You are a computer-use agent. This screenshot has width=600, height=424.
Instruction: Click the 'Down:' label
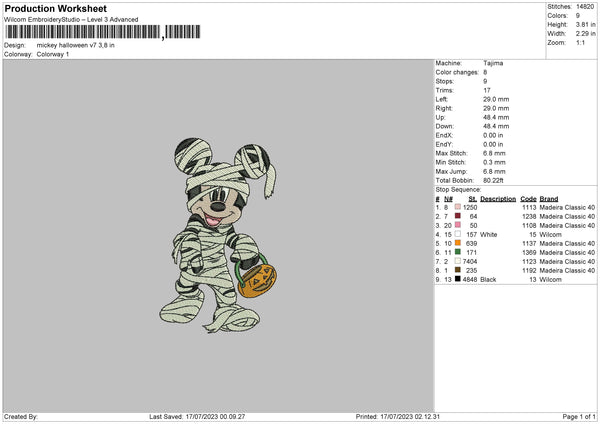[445, 126]
